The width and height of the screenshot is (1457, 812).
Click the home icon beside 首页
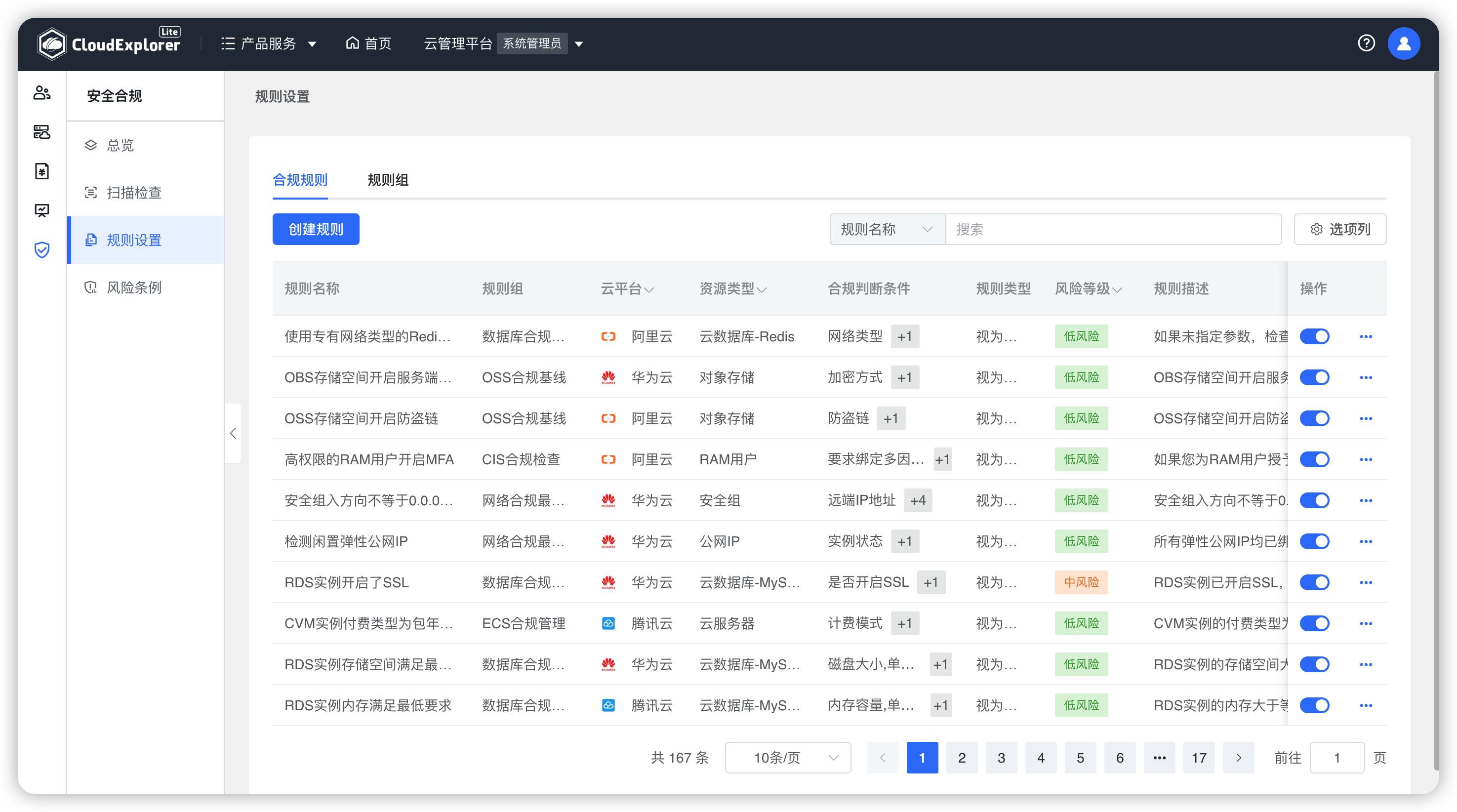tap(352, 43)
